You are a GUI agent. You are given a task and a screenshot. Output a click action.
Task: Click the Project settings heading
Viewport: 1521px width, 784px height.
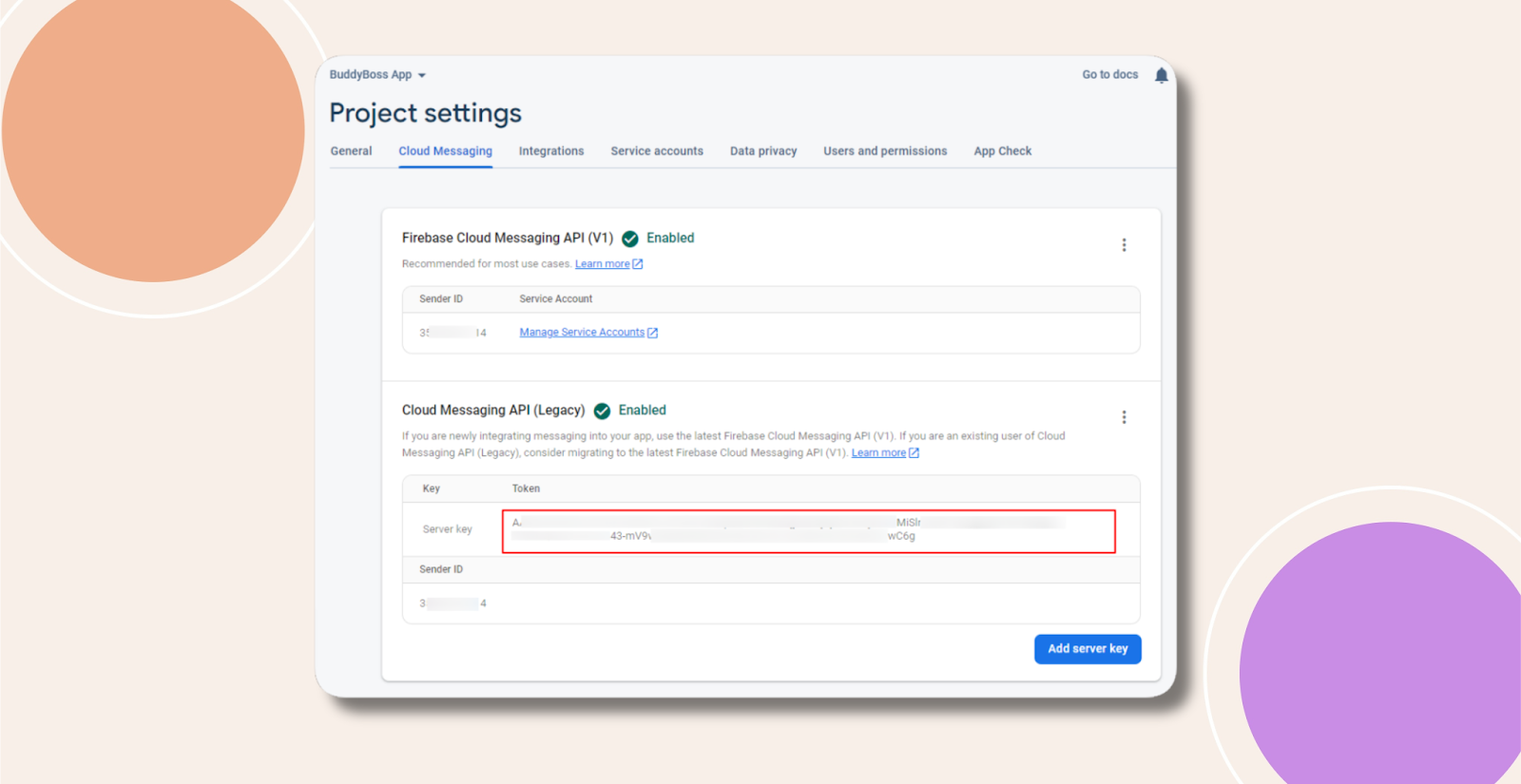coord(426,113)
